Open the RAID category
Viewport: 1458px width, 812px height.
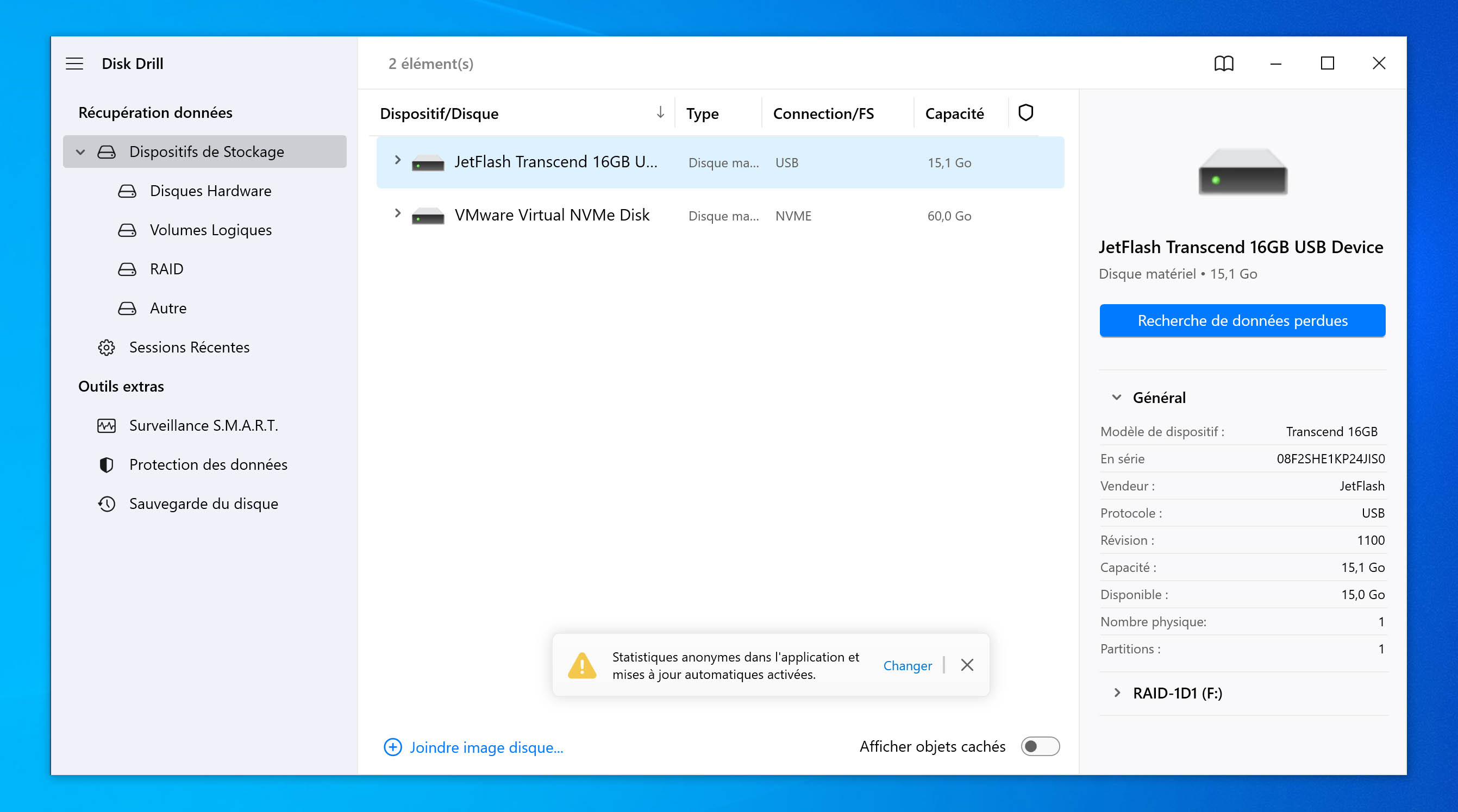coord(166,269)
